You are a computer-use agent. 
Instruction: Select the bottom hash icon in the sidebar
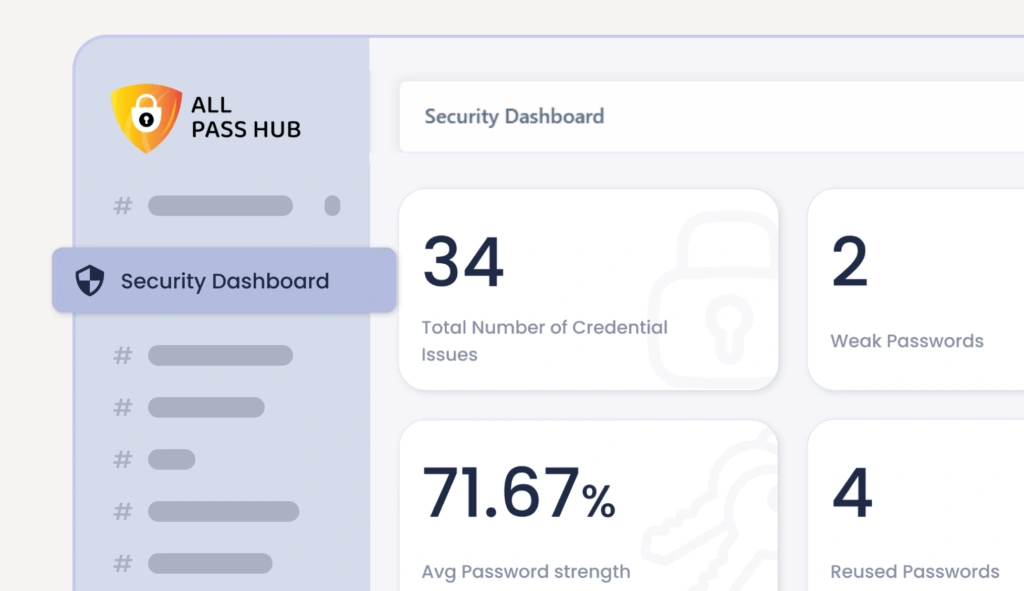click(122, 563)
